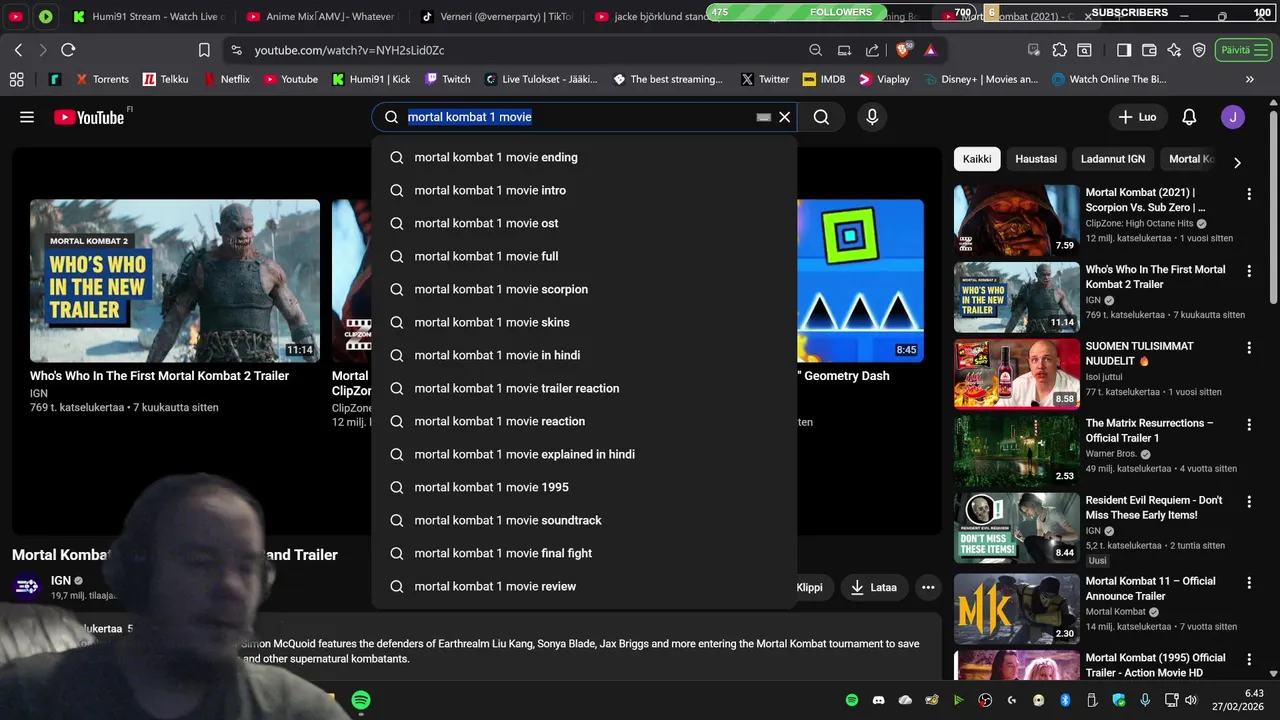Open the Torrents bookmark
The height and width of the screenshot is (720, 1280).
100,79
